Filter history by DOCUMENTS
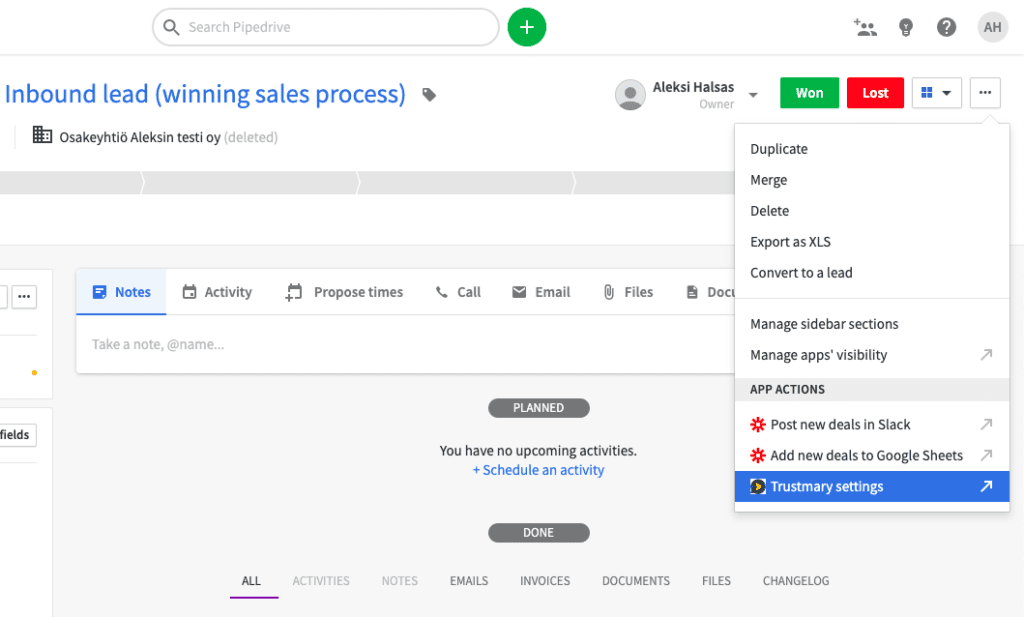Image resolution: width=1024 pixels, height=617 pixels. pyautogui.click(x=636, y=581)
